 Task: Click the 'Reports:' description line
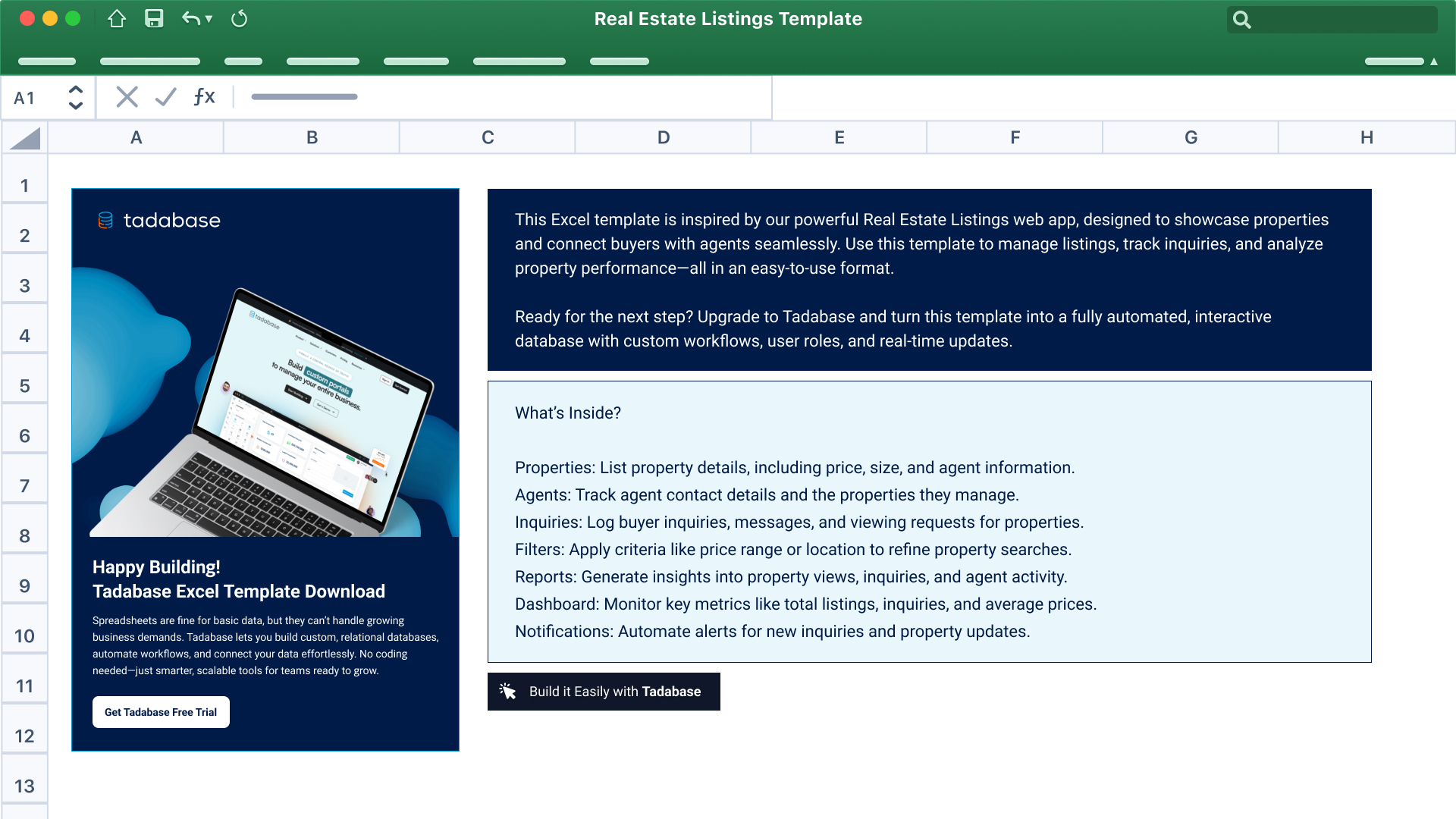(x=791, y=577)
